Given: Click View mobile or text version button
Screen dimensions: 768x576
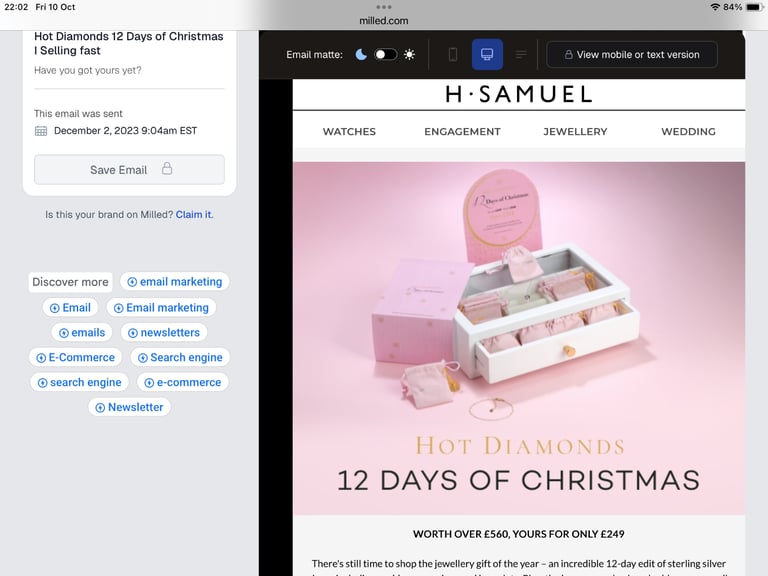Looking at the screenshot, I should coord(632,54).
